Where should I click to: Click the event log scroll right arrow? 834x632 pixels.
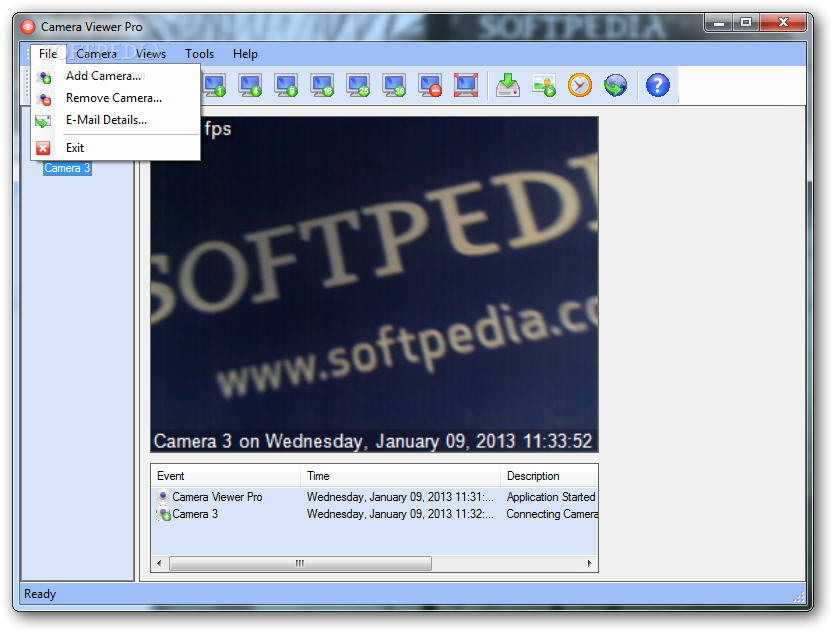589,563
